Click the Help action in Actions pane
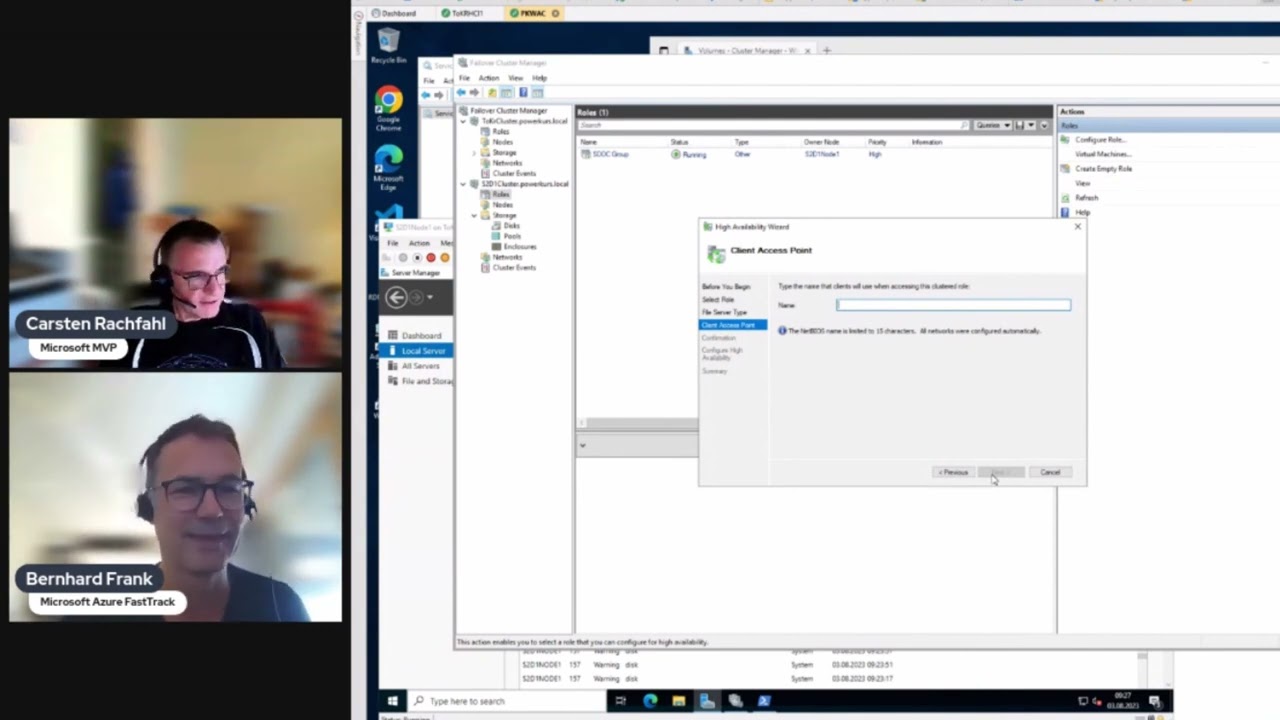Image resolution: width=1280 pixels, height=720 pixels. point(1082,212)
